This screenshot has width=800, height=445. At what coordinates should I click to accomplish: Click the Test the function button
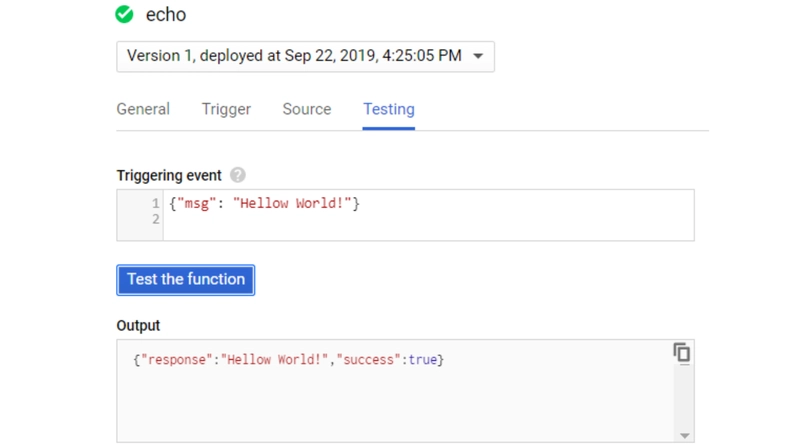click(x=186, y=280)
